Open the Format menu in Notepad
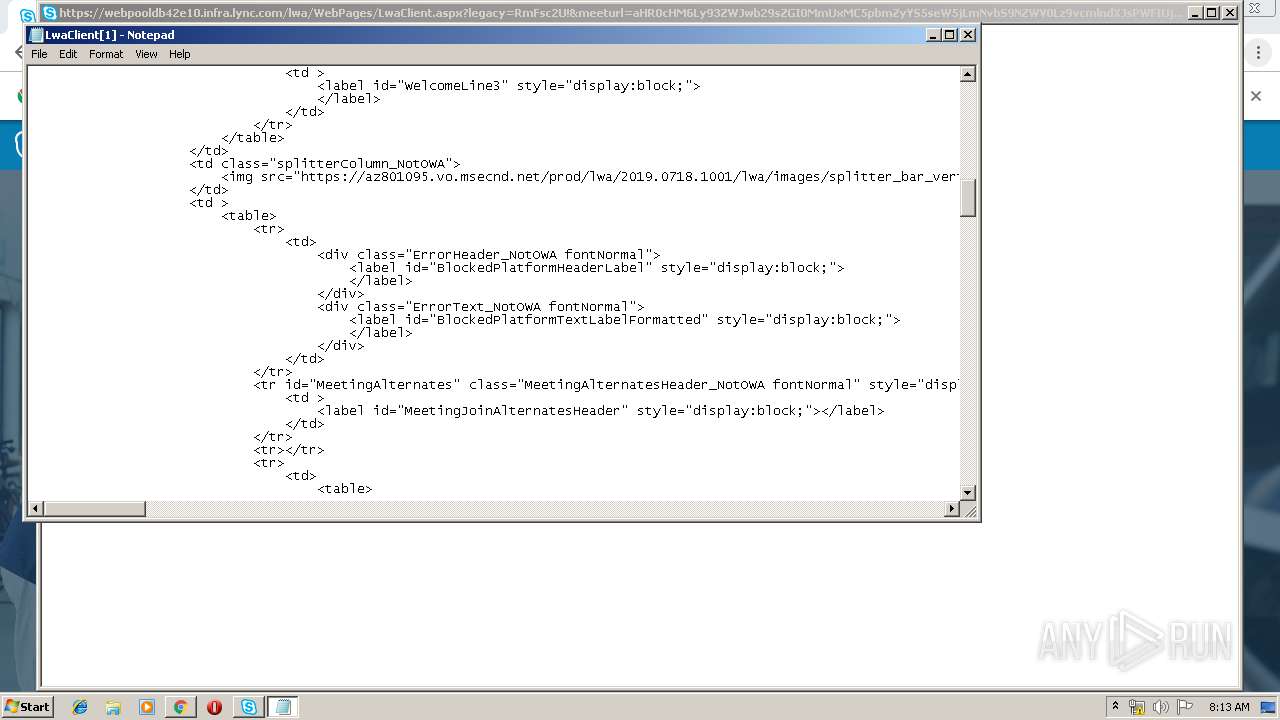1280x720 pixels. click(106, 54)
